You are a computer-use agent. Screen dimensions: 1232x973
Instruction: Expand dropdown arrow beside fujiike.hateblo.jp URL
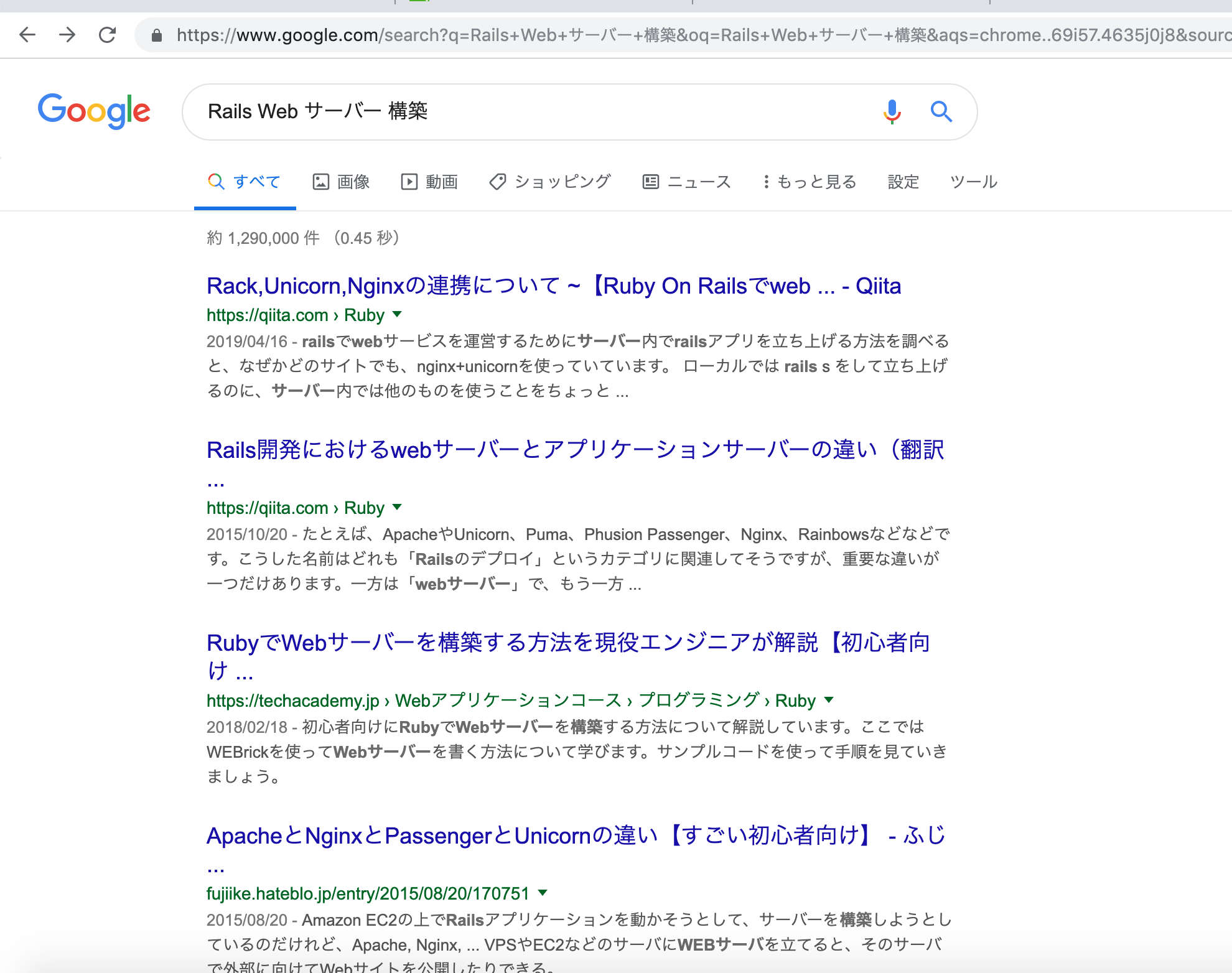coord(543,893)
